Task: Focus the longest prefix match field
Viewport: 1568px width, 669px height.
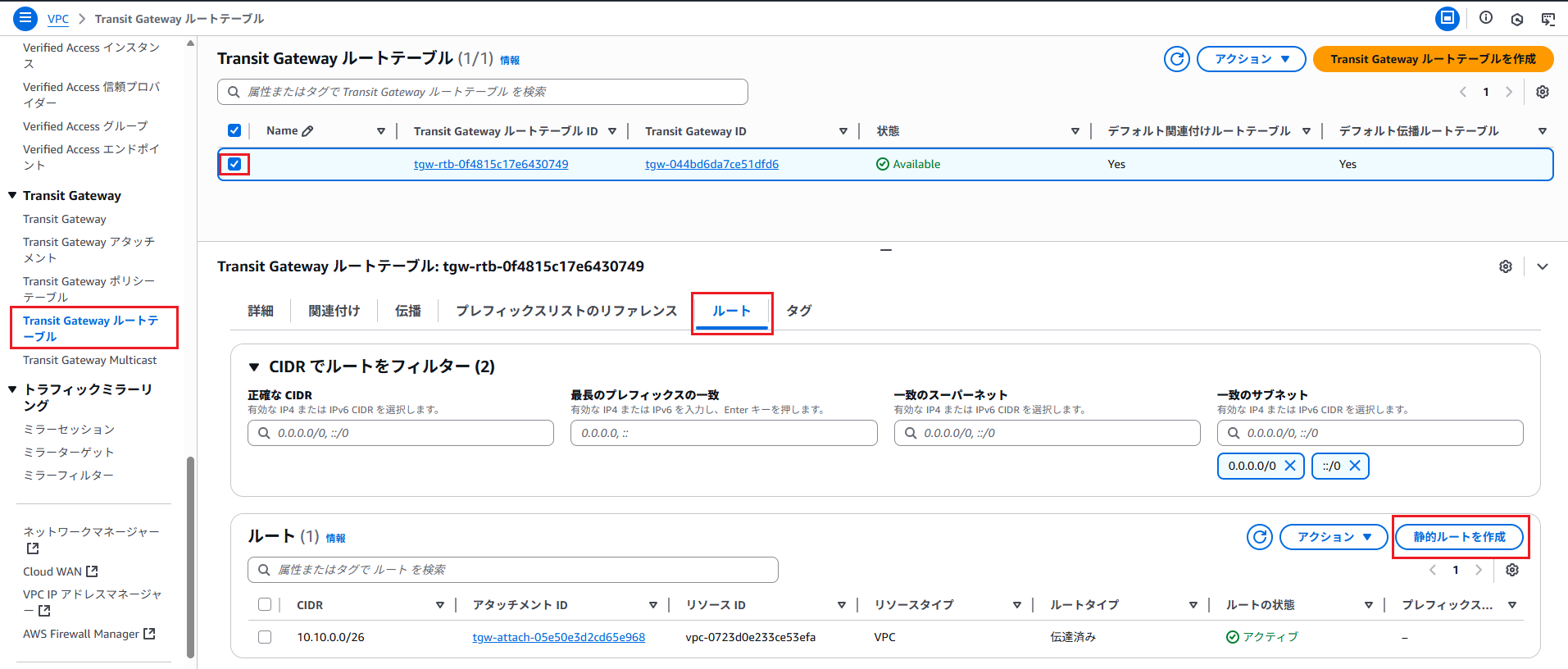Action: click(x=724, y=433)
